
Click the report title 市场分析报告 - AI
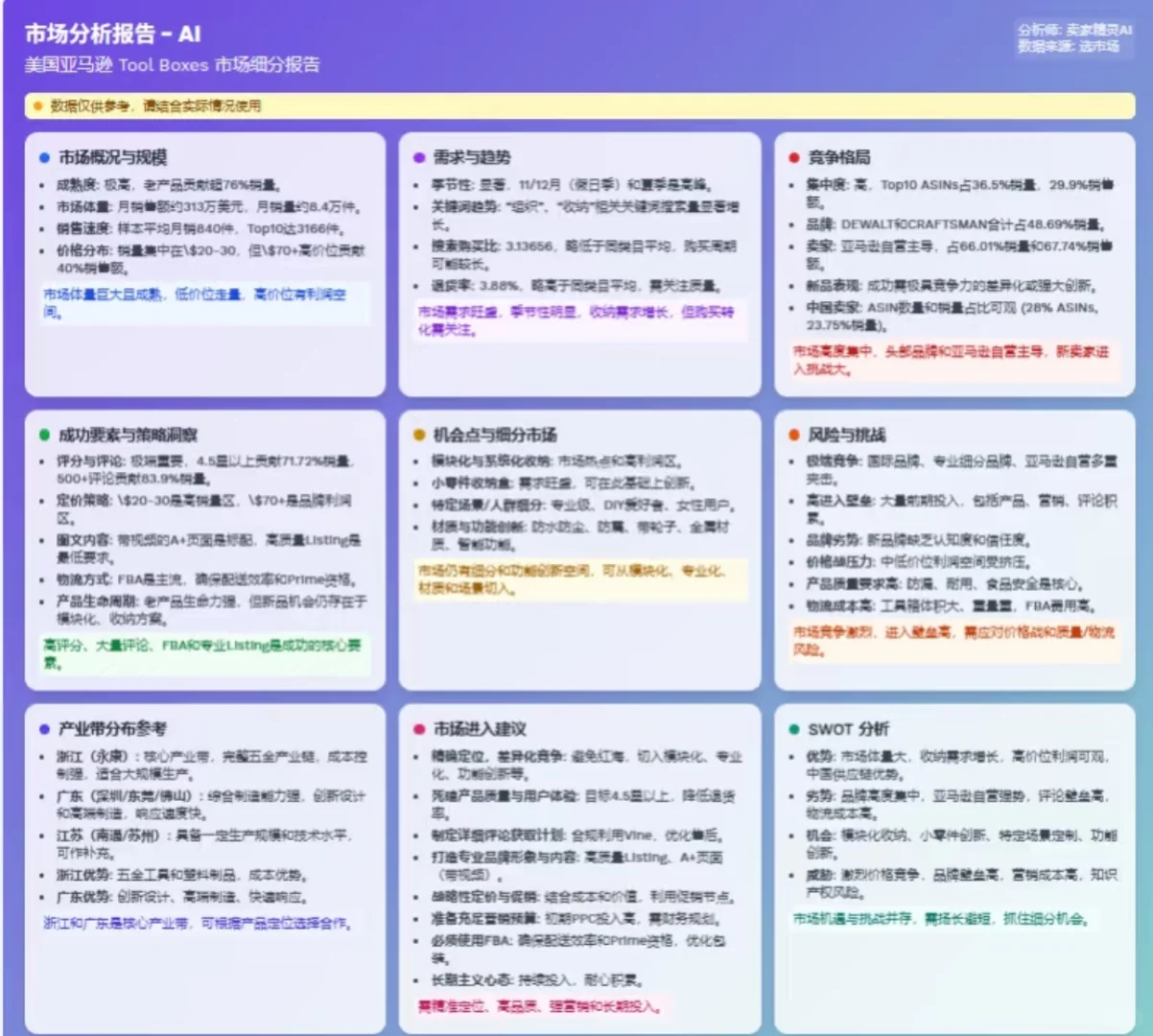point(113,34)
